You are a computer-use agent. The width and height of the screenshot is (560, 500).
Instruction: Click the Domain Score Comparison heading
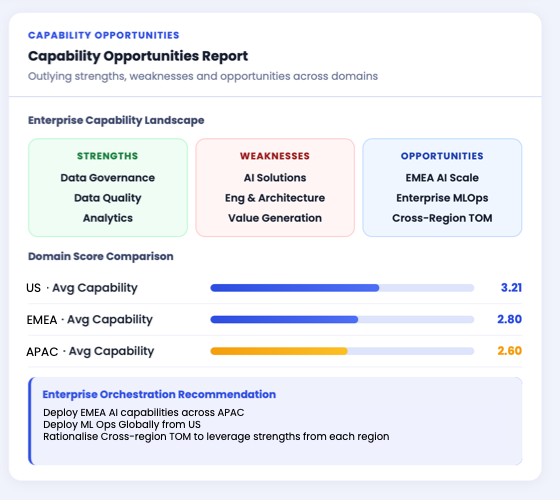tap(101, 256)
